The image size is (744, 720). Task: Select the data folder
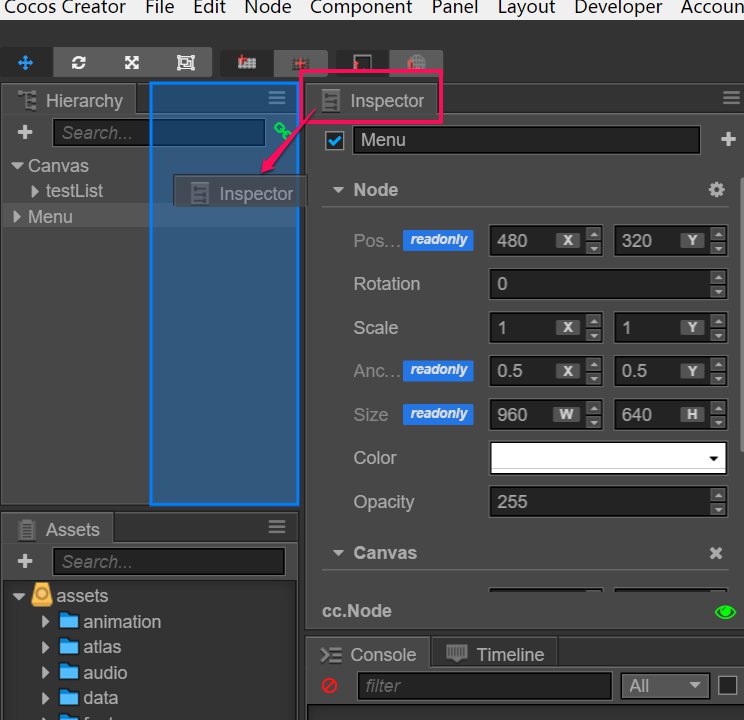coord(88,698)
